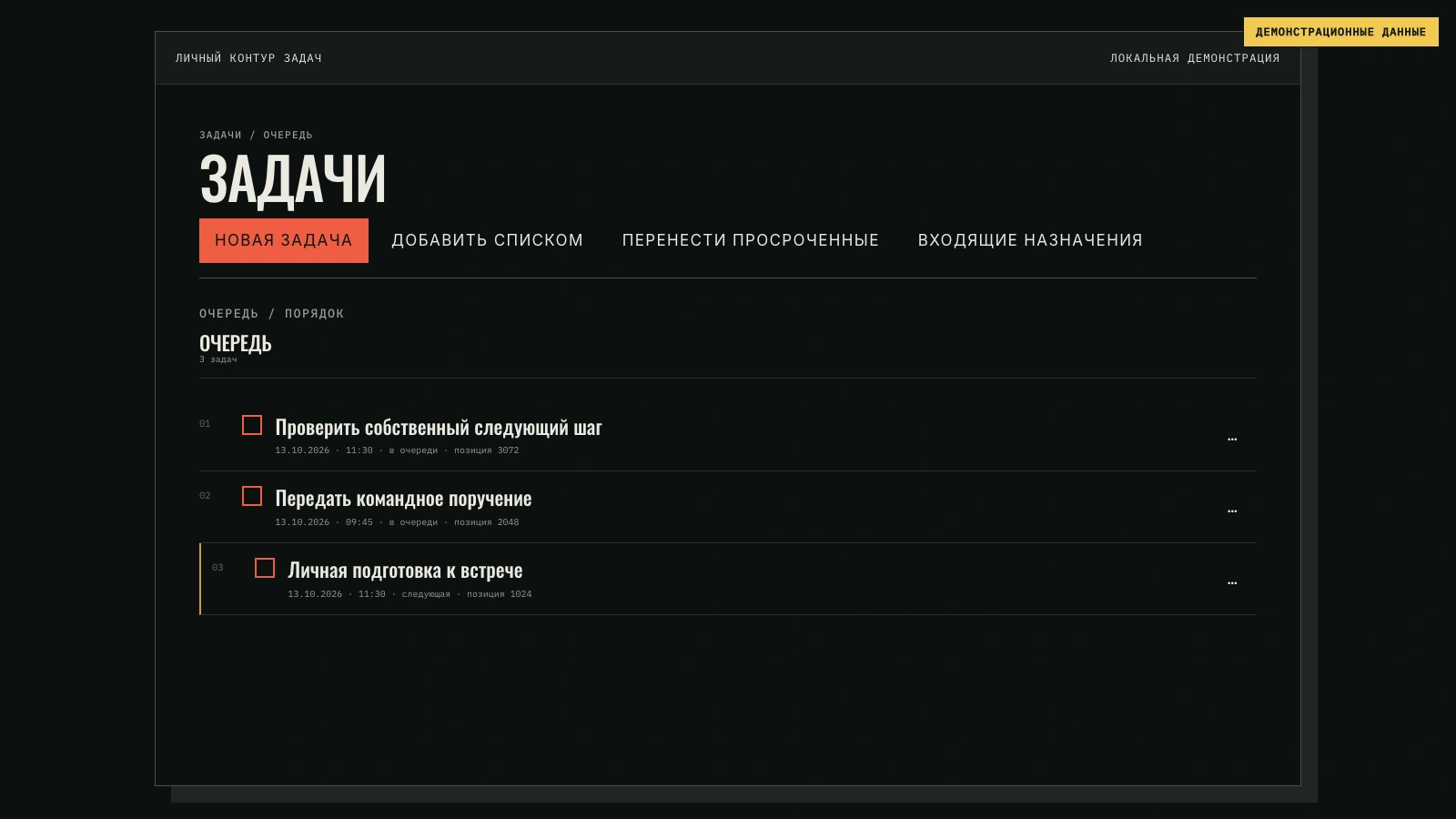Click the 'Личный контур задач' header title
1456x819 pixels.
click(x=248, y=58)
